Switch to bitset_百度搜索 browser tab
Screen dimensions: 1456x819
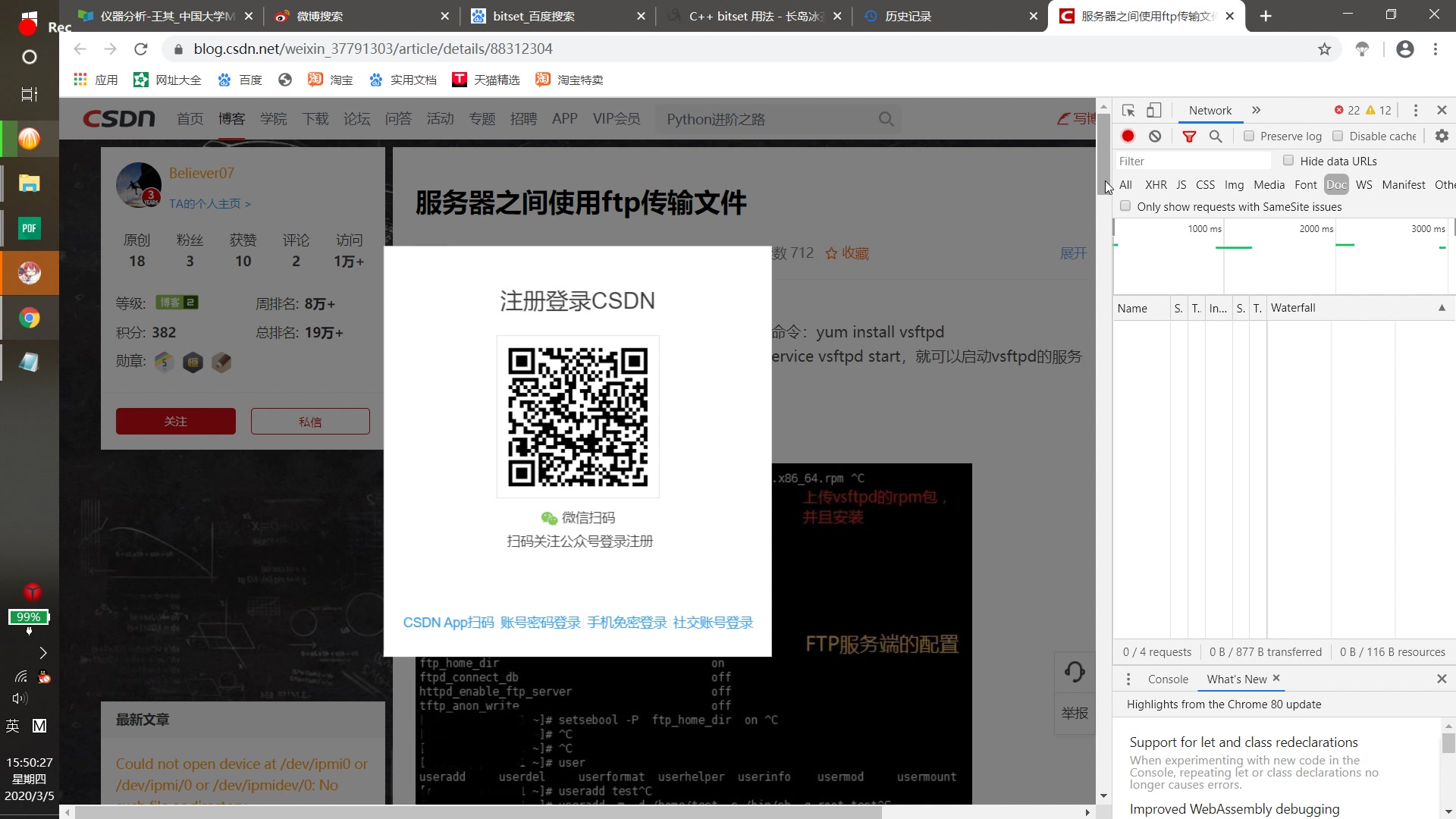(x=558, y=16)
